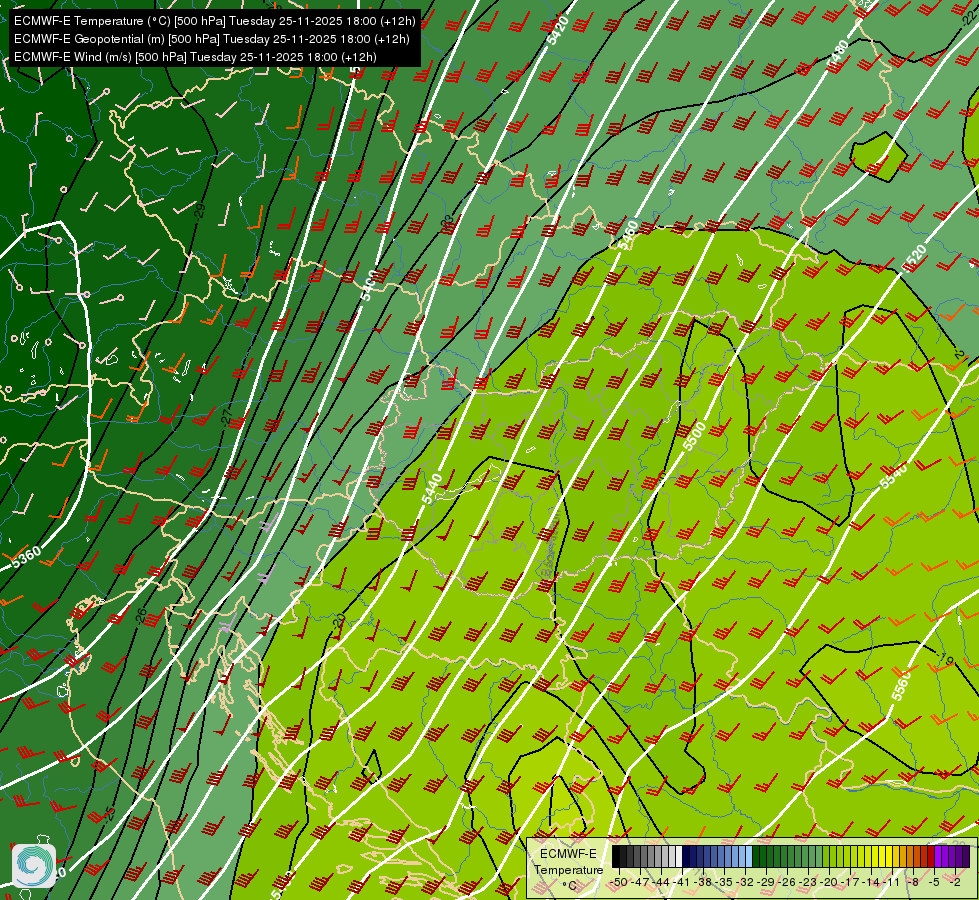Screen dimensions: 979x900
Task: Click the -2 legend scale value
Action: [x=955, y=883]
